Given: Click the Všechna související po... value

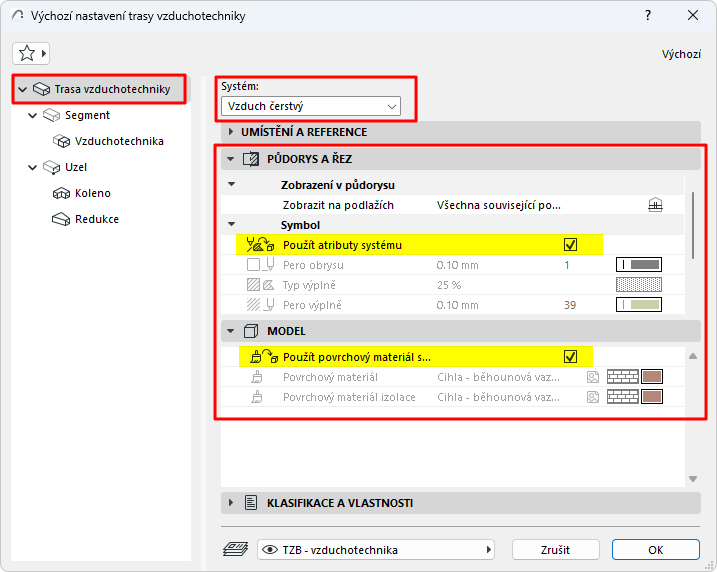Looking at the screenshot, I should click(x=499, y=205).
